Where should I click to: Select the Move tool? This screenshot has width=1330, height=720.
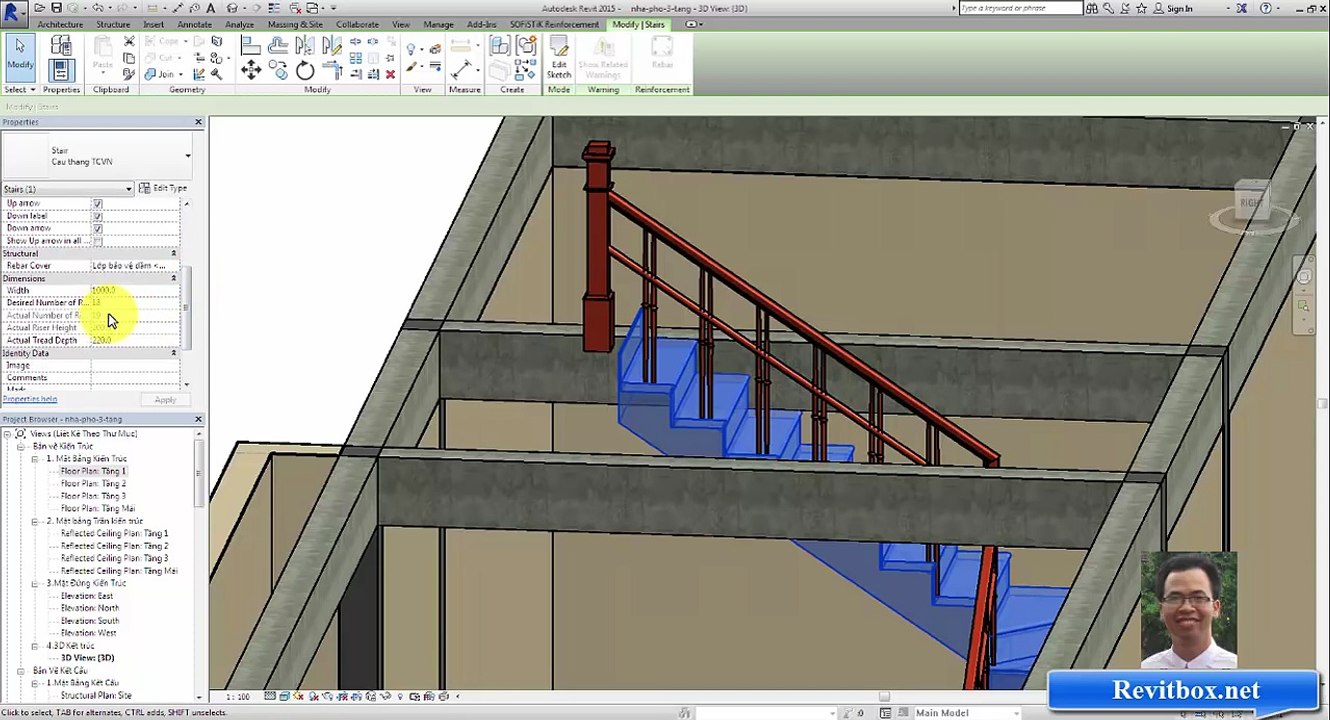251,70
